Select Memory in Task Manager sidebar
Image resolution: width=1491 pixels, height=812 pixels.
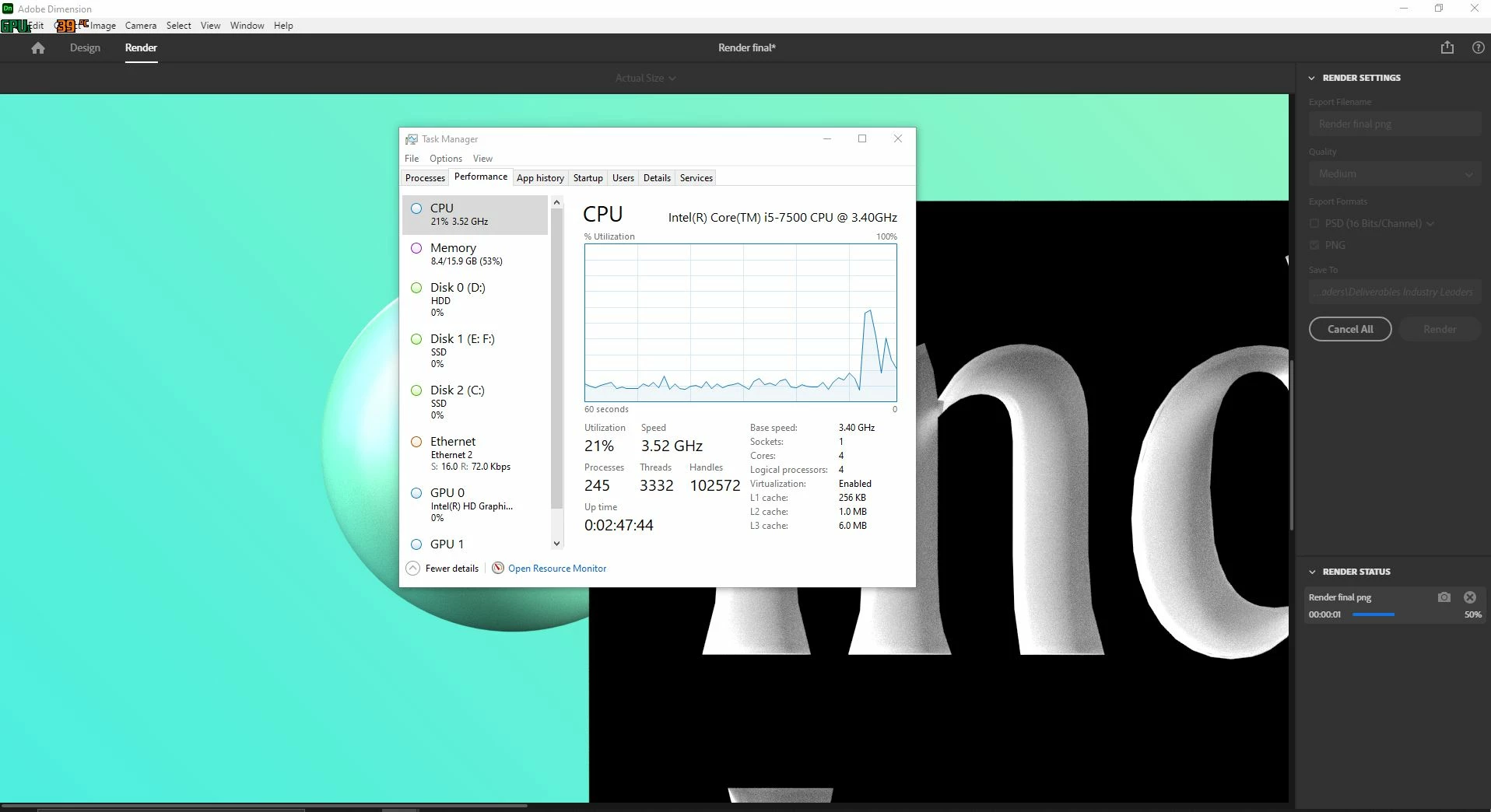pos(475,254)
